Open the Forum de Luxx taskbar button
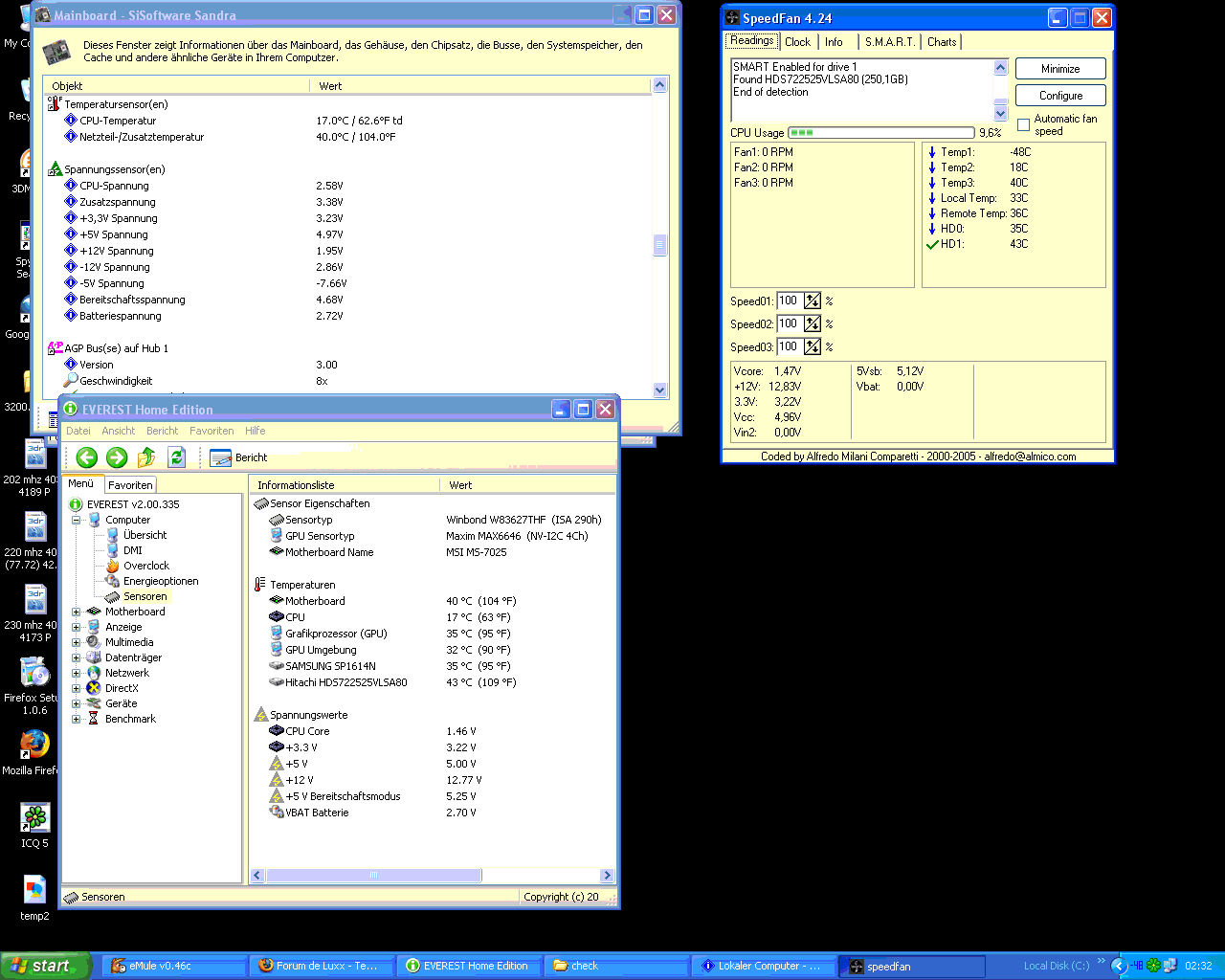Viewport: 1225px width, 980px height. [322, 966]
